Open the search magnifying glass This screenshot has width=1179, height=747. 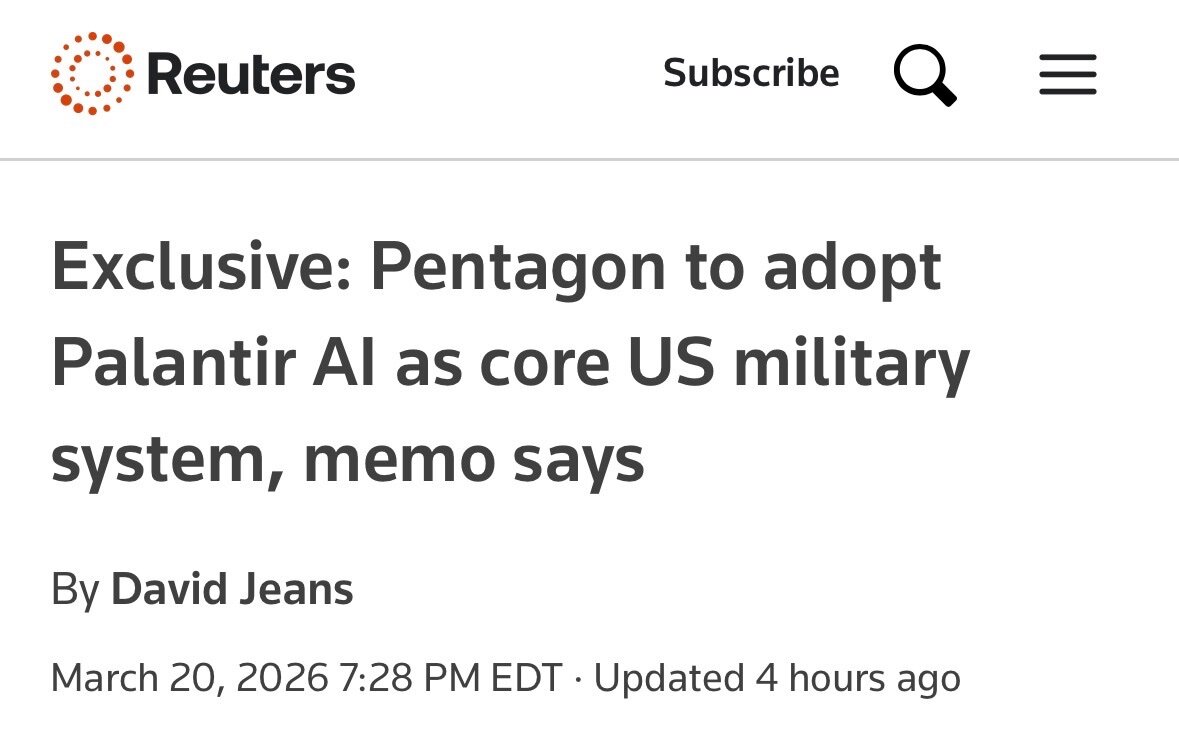pos(925,75)
